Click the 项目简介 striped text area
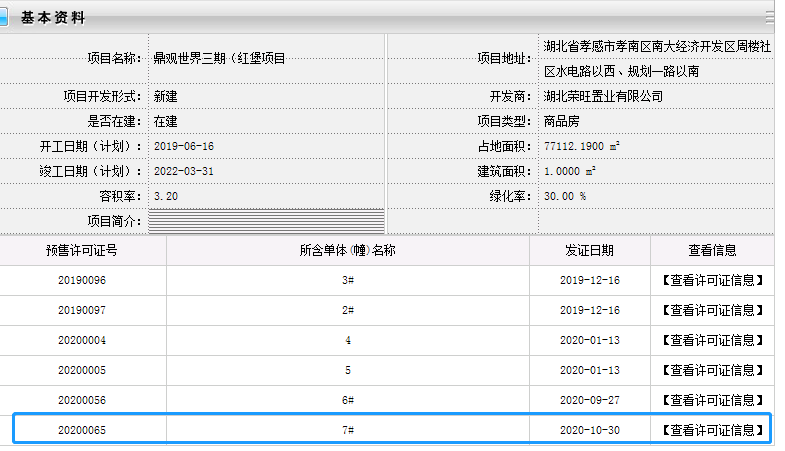785x451 pixels. 266,220
